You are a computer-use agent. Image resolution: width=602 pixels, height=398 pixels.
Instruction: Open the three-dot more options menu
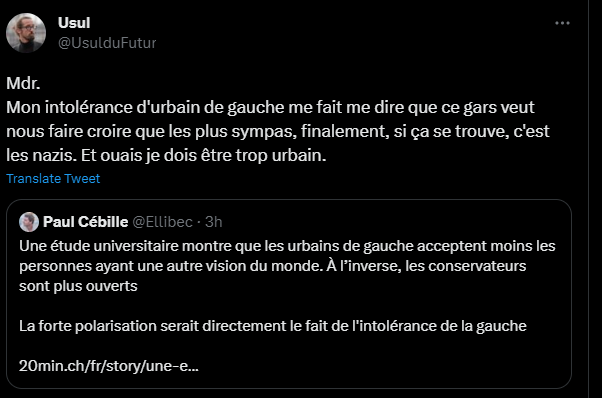(x=562, y=23)
